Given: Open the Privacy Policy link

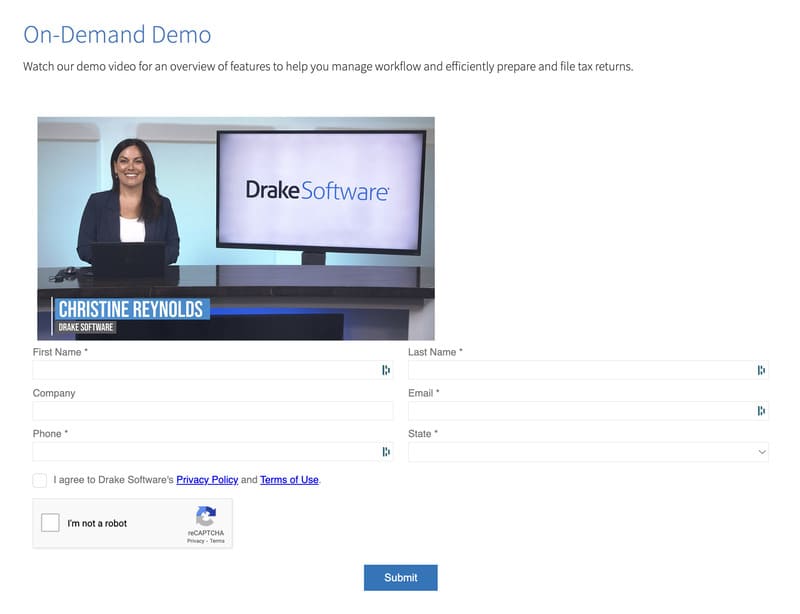Looking at the screenshot, I should 207,480.
